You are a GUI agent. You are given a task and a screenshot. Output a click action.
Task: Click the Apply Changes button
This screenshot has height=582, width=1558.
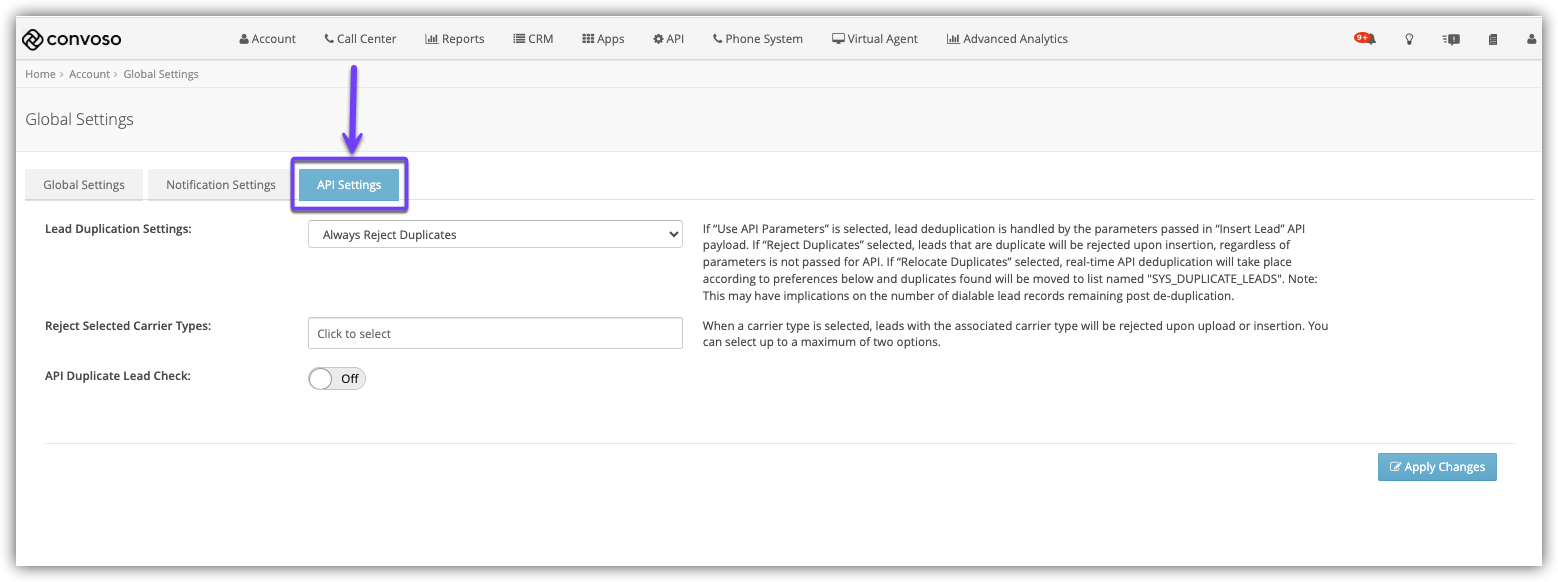pyautogui.click(x=1436, y=467)
